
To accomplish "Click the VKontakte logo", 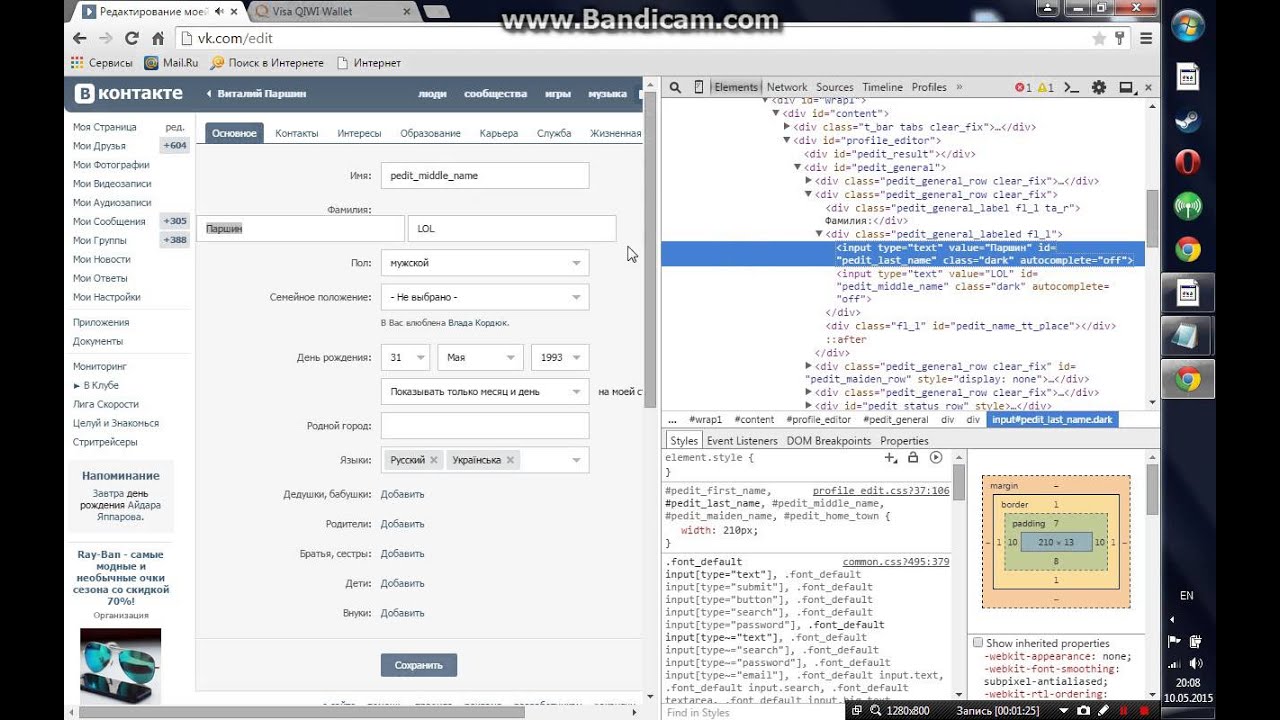I will [x=129, y=93].
